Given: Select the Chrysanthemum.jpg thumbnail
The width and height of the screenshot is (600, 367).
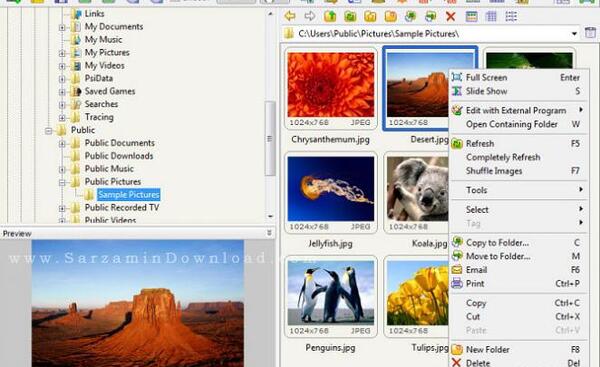Looking at the screenshot, I should click(331, 85).
